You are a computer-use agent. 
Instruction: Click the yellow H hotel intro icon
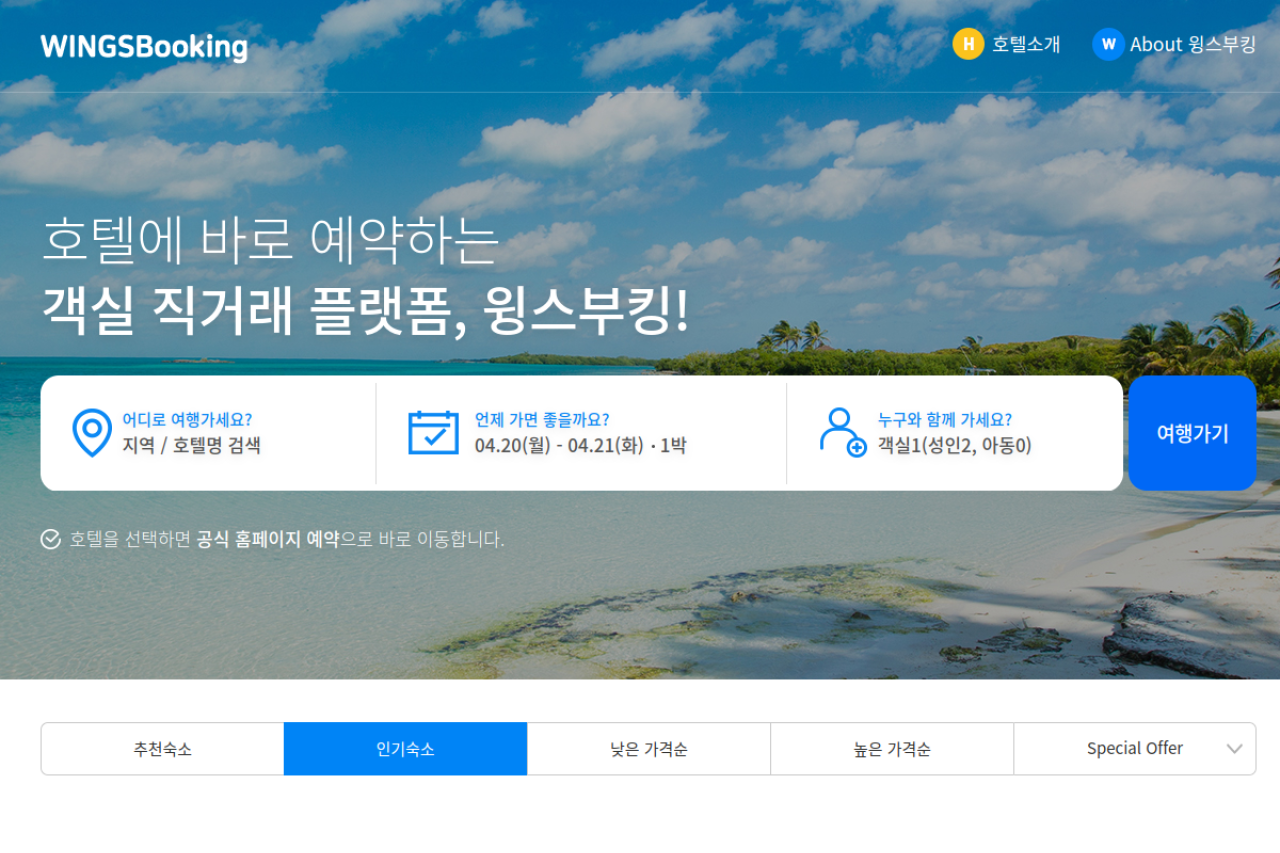click(x=968, y=44)
